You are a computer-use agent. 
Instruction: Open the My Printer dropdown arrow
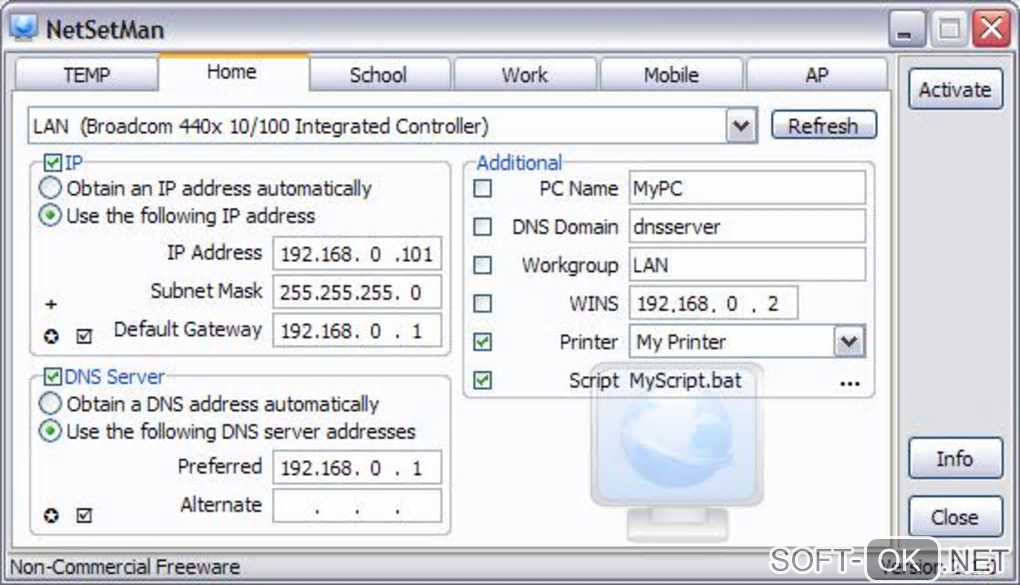849,342
